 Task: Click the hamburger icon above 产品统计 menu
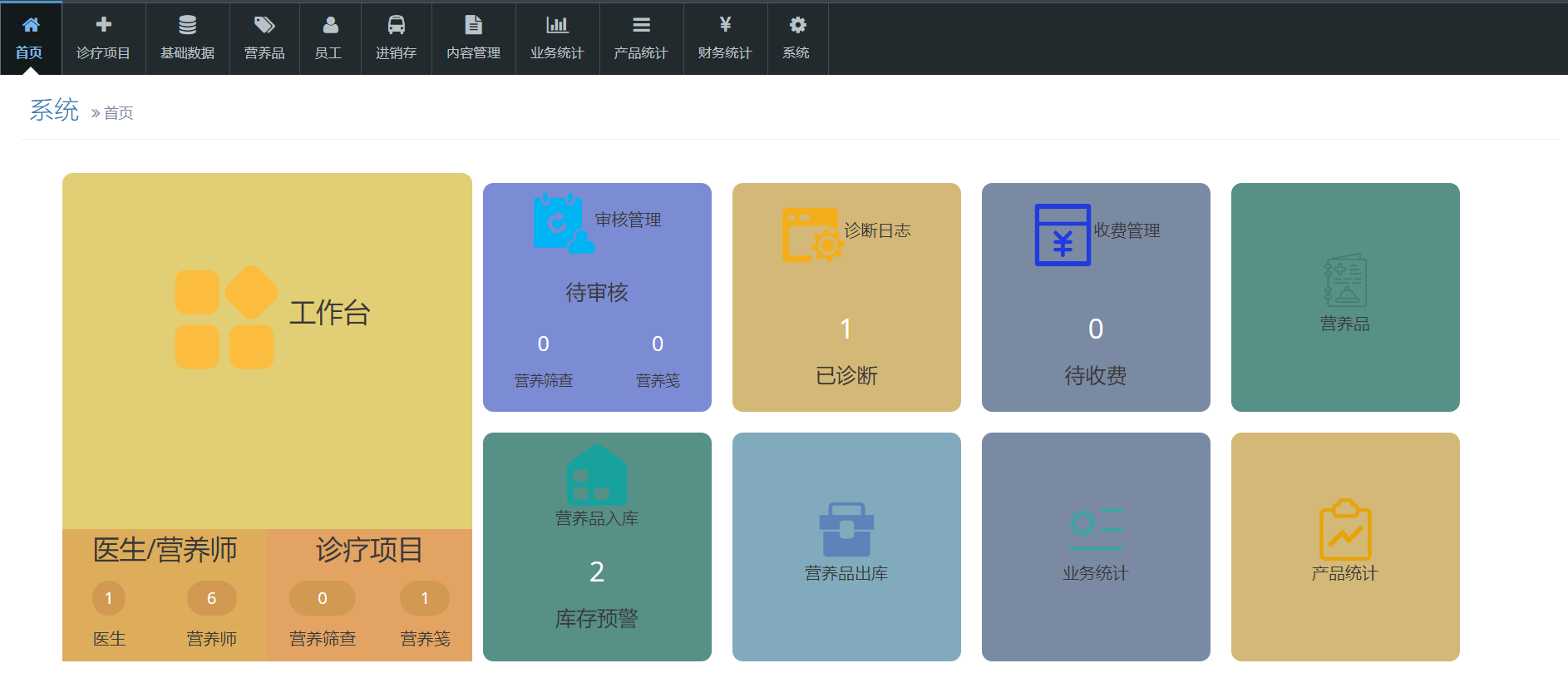click(x=641, y=24)
